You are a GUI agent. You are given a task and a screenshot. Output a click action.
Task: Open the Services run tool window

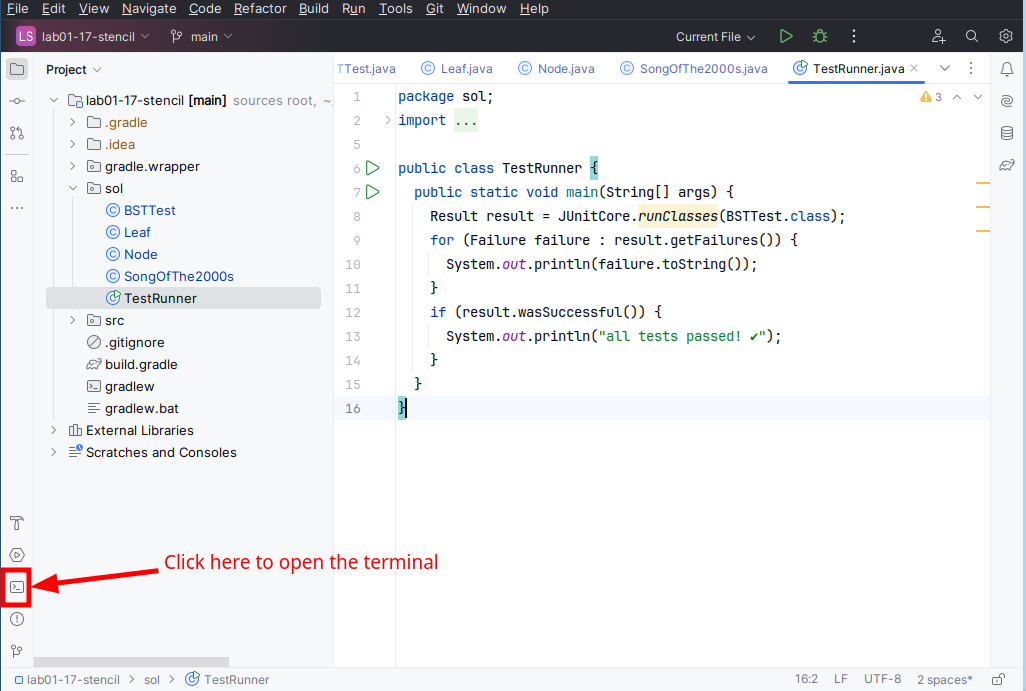point(17,555)
